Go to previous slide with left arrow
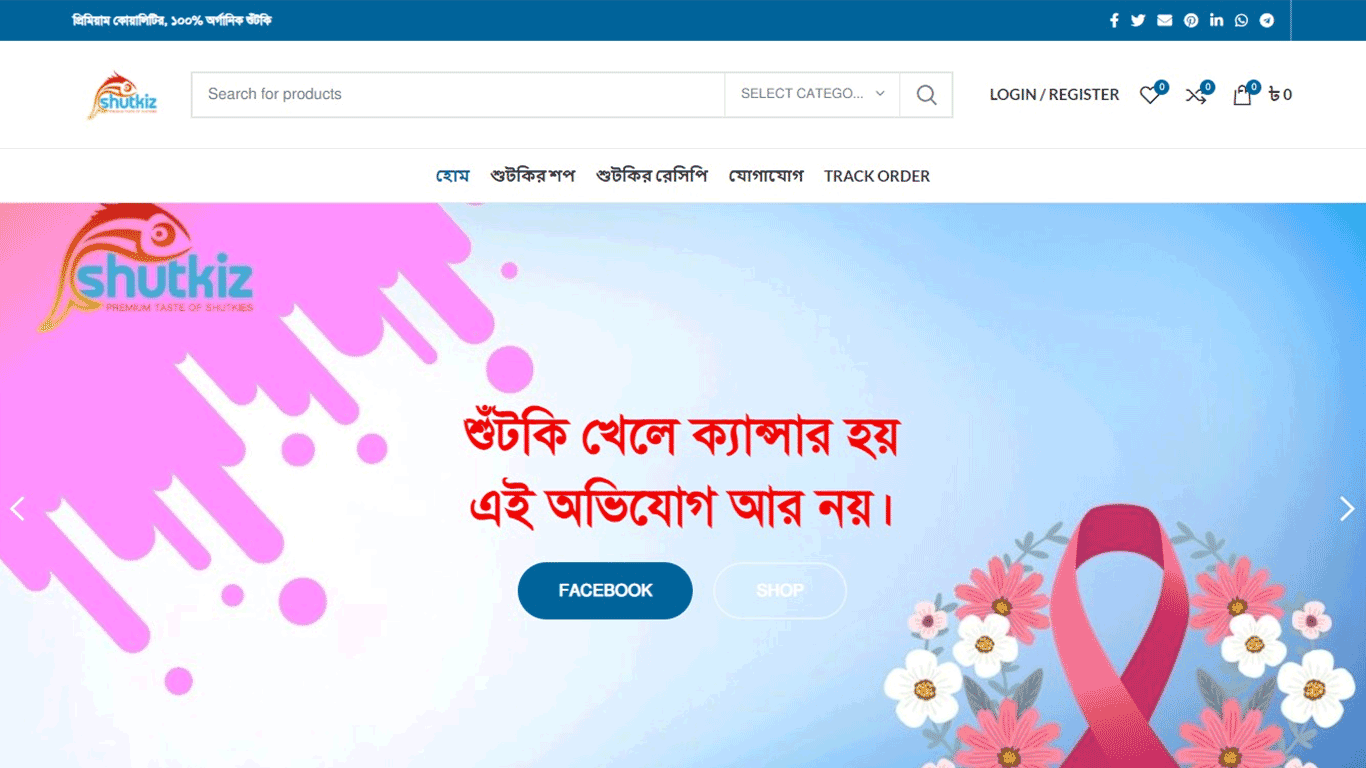This screenshot has height=768, width=1366. [17, 509]
